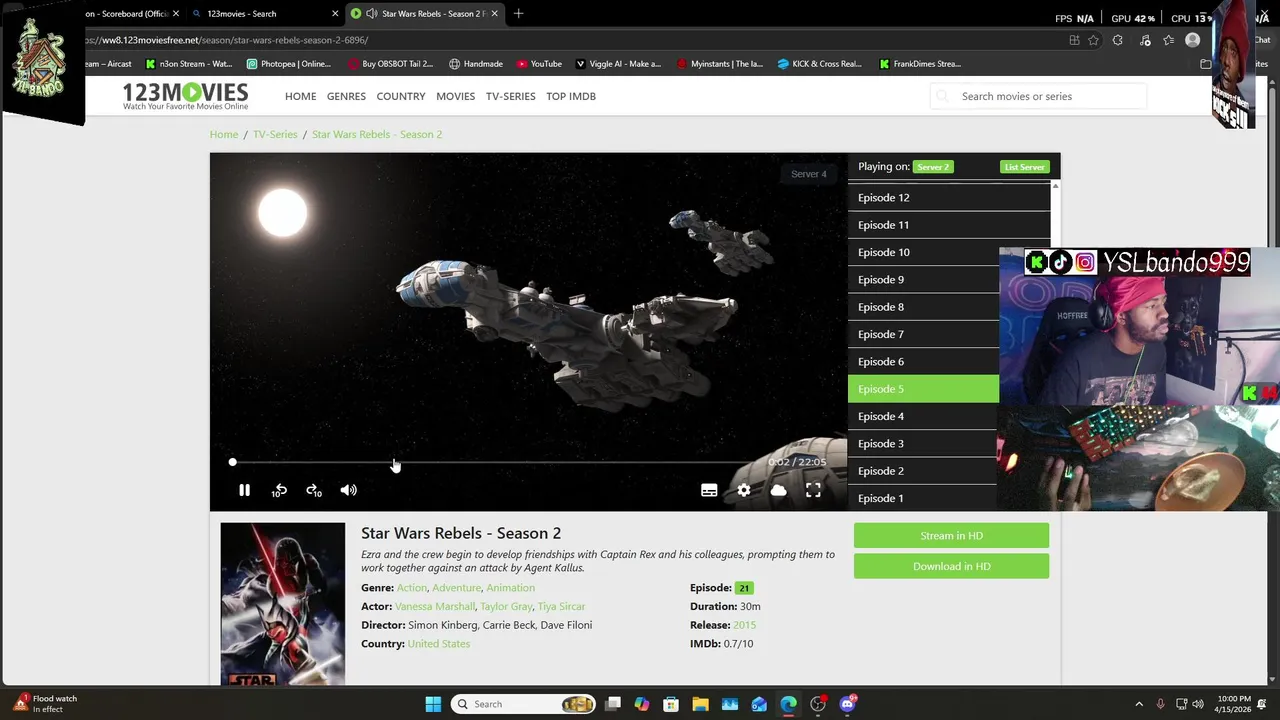
Task: Play Episode 8
Action: click(923, 307)
